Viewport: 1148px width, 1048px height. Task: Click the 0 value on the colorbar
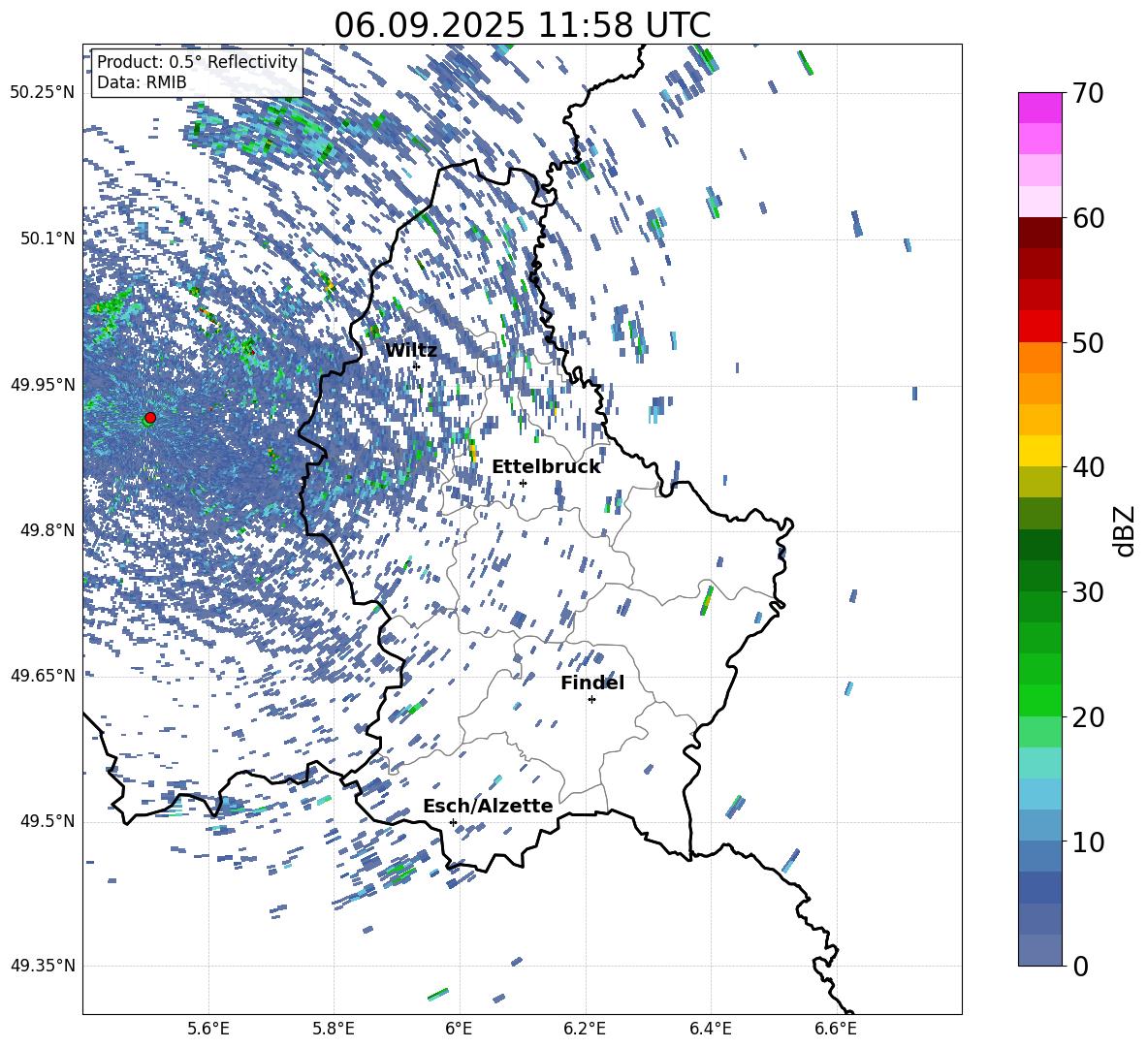(x=1080, y=966)
